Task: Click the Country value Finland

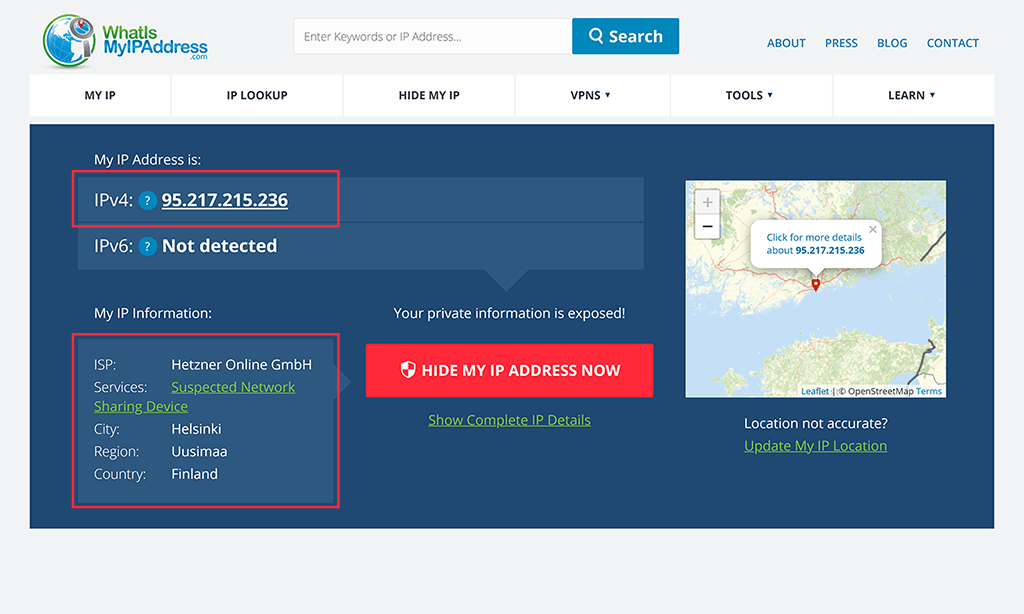Action: [x=195, y=474]
